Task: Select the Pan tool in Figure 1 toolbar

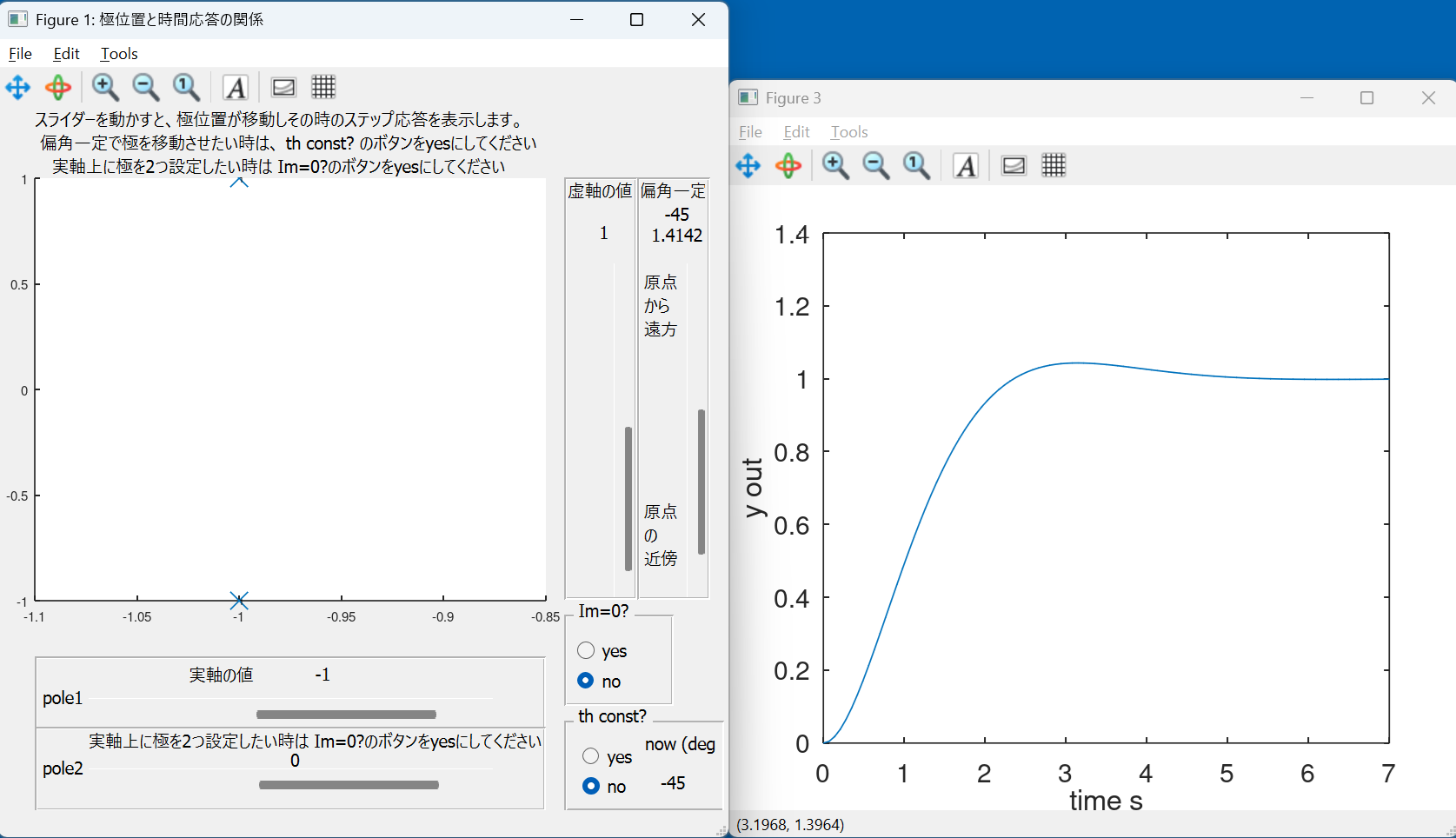Action: [18, 88]
